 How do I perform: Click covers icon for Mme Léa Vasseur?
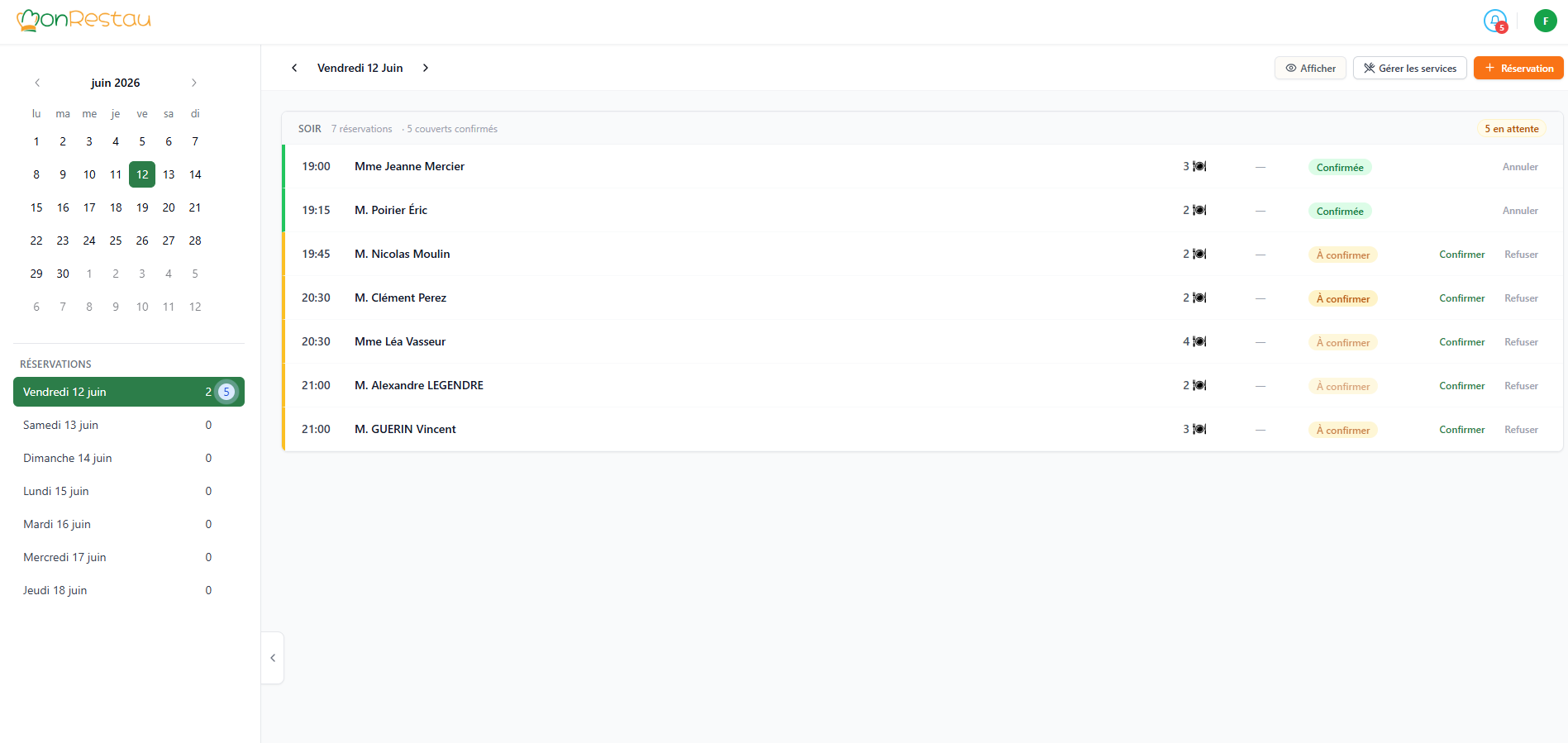pos(1199,341)
